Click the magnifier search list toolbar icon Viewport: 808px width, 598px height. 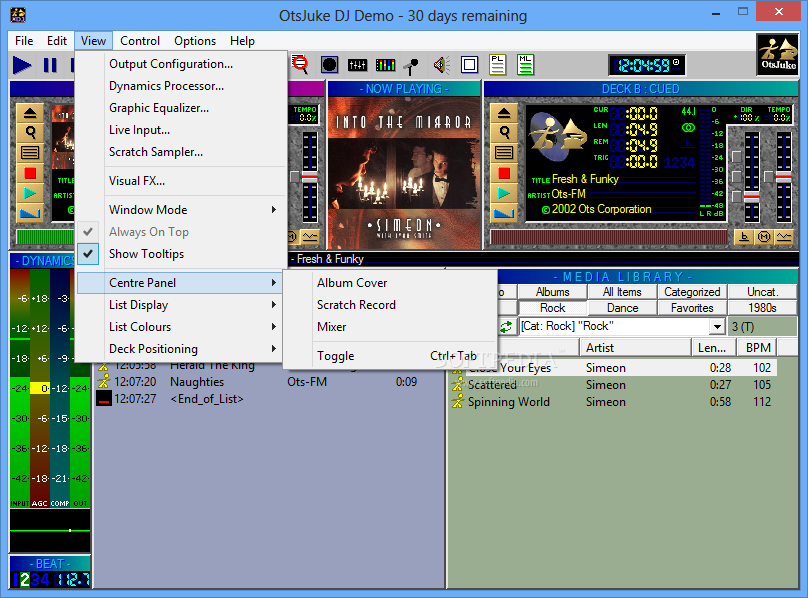300,64
